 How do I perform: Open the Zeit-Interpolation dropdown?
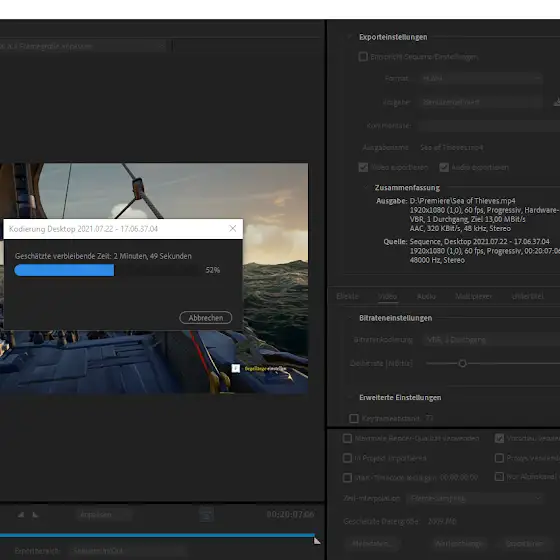click(475, 498)
